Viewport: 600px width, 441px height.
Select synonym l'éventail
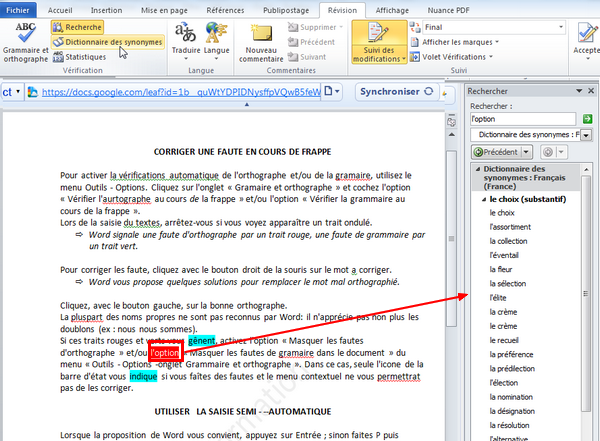(x=504, y=255)
